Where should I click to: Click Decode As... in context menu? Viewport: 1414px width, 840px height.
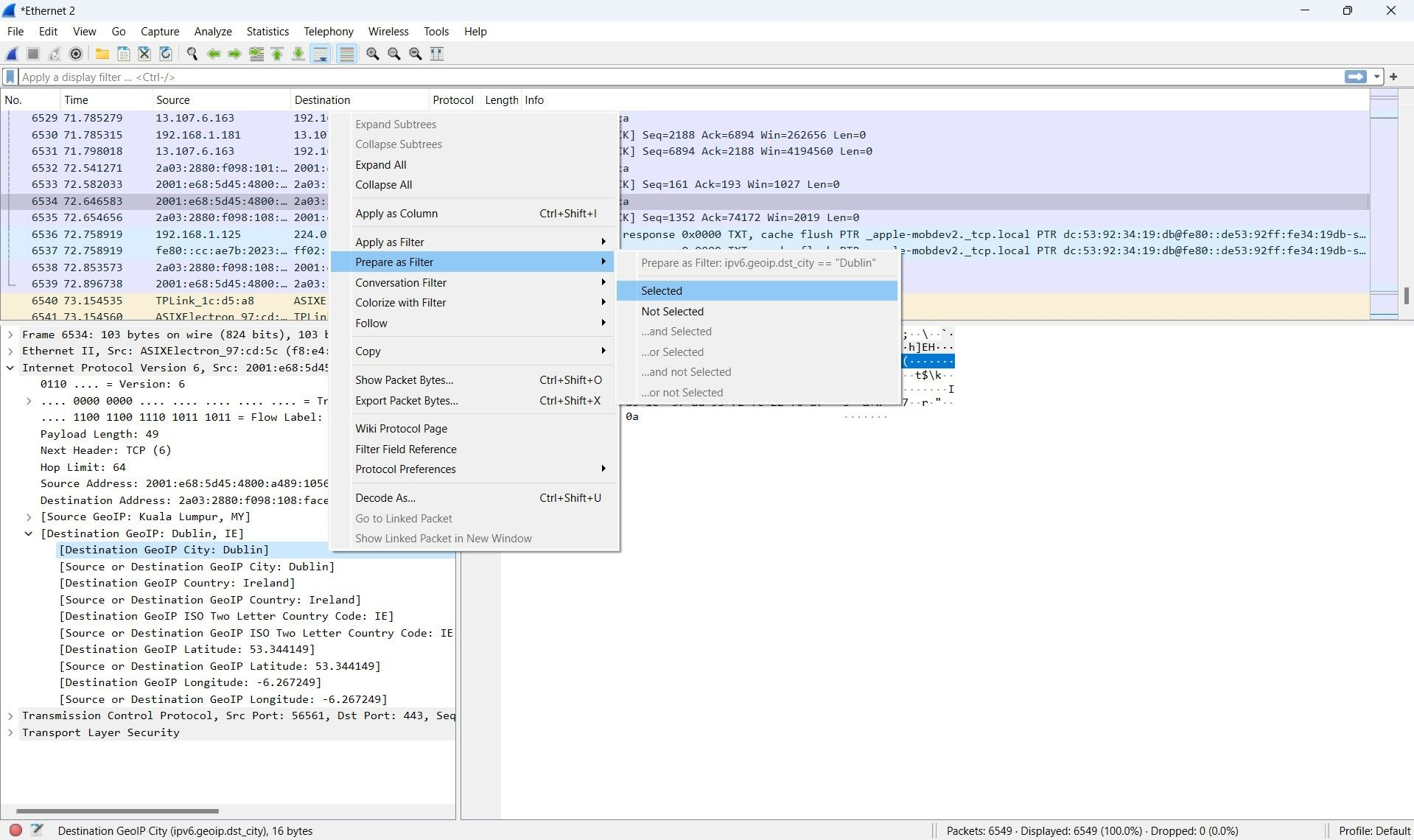[385, 498]
